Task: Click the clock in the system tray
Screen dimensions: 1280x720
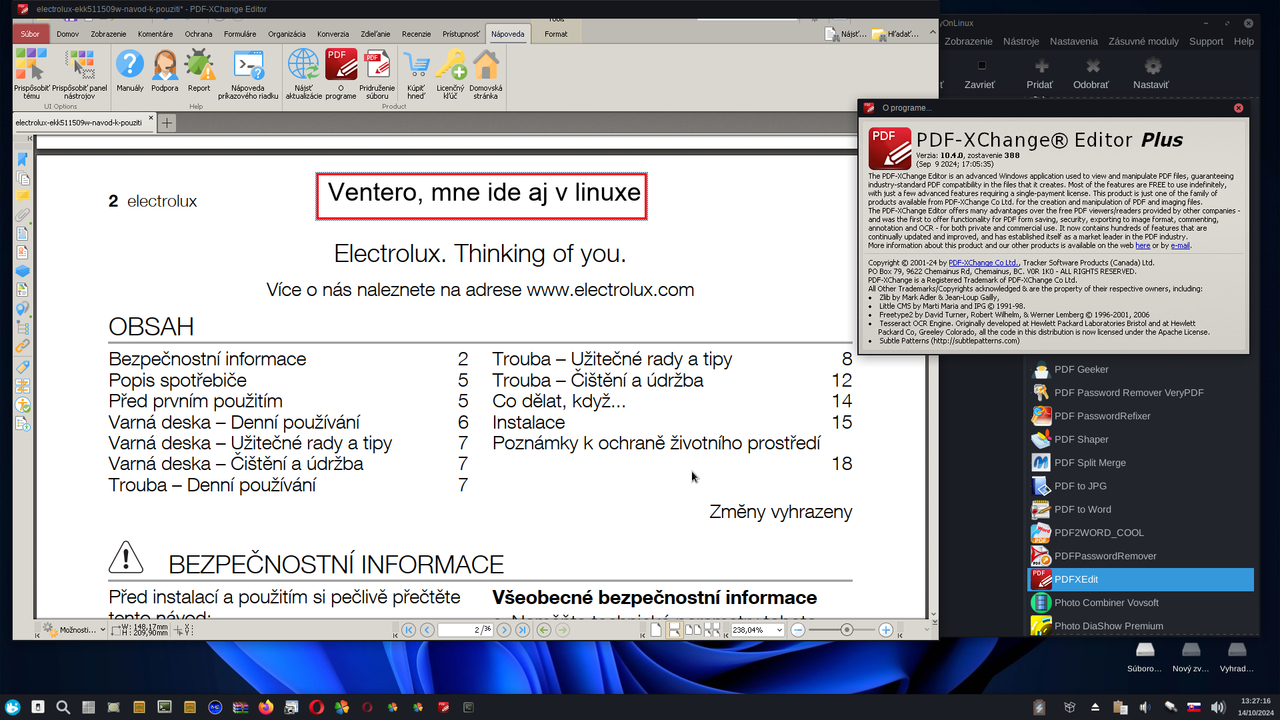Action: (x=1254, y=707)
